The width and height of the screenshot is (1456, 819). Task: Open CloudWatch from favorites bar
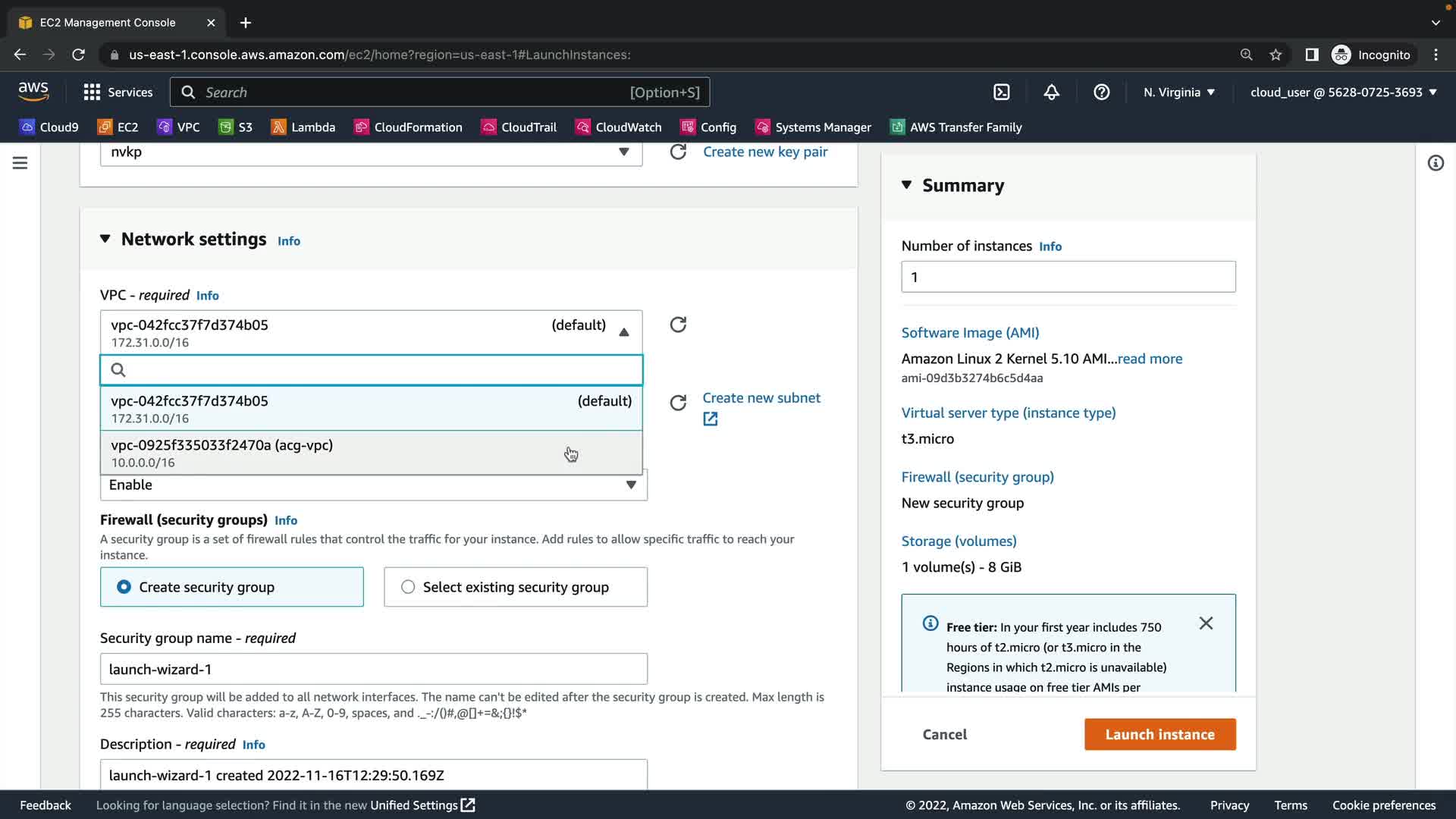coord(619,127)
